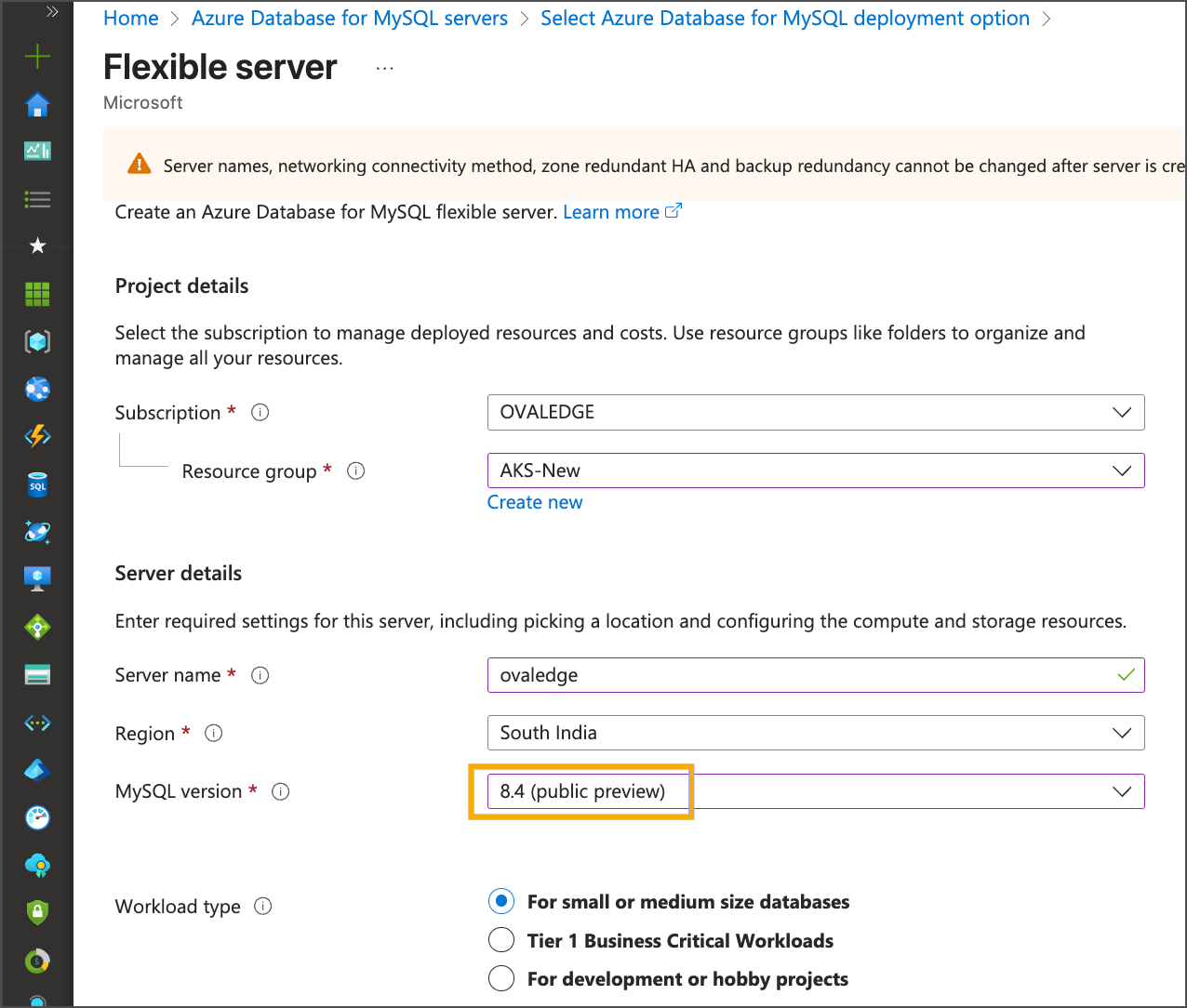Select Tier 1 Business Critical Workloads option
The height and width of the screenshot is (1008, 1187).
(x=501, y=940)
